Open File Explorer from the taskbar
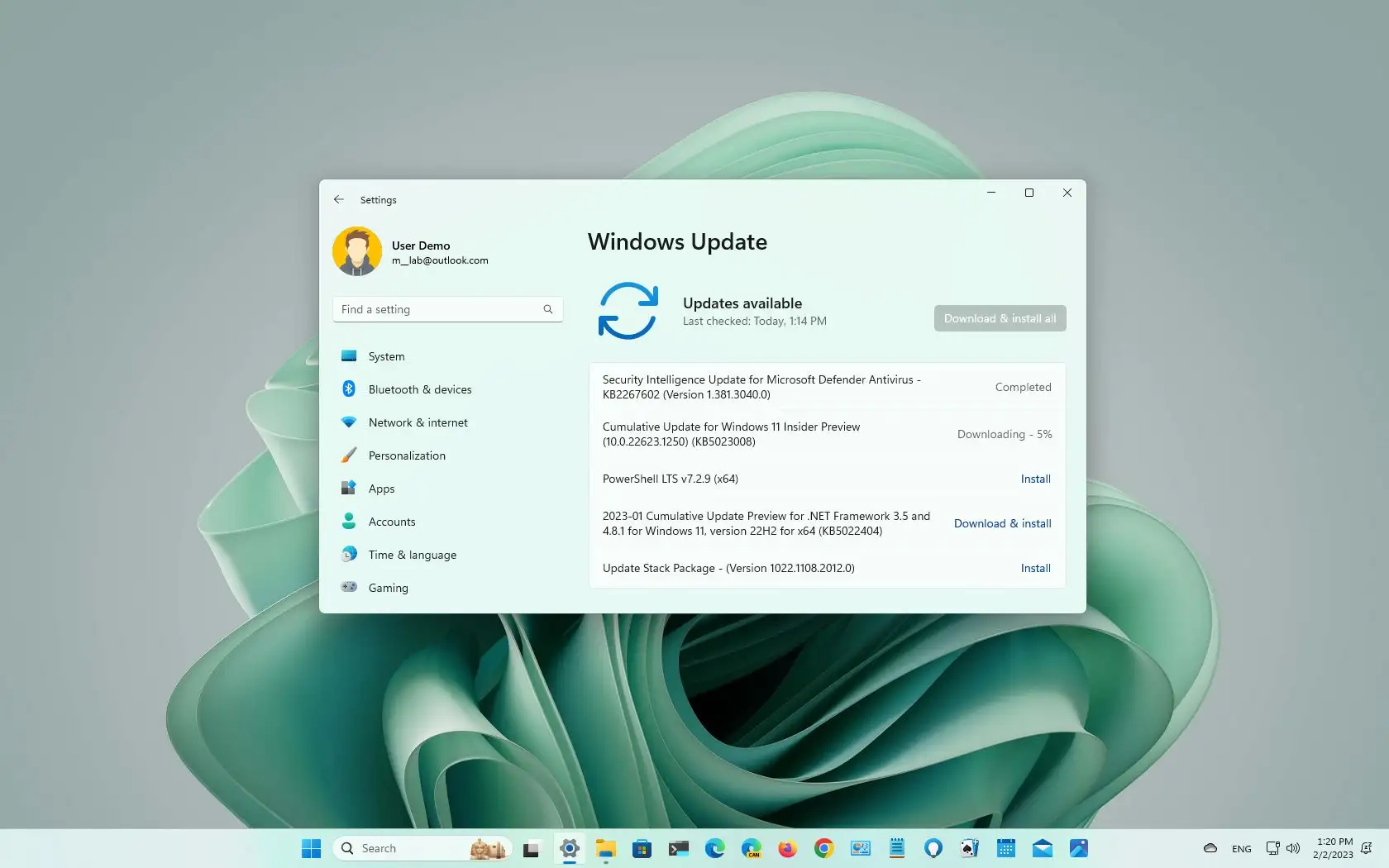1389x868 pixels. pos(606,848)
